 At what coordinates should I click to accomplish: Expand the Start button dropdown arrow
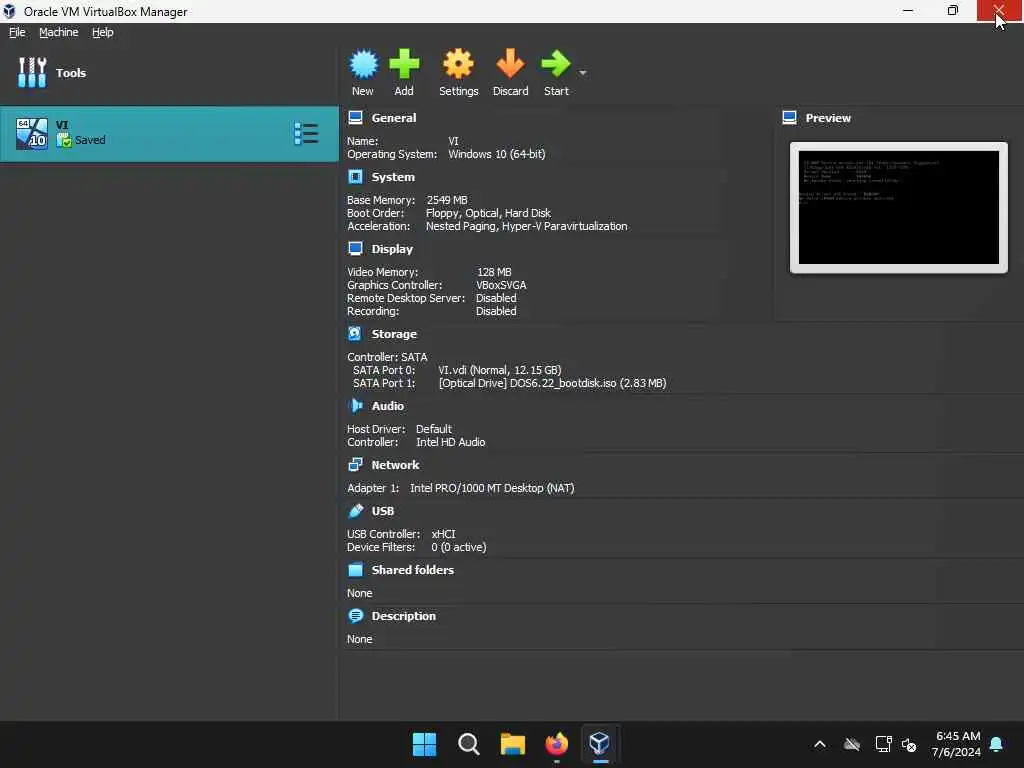583,72
